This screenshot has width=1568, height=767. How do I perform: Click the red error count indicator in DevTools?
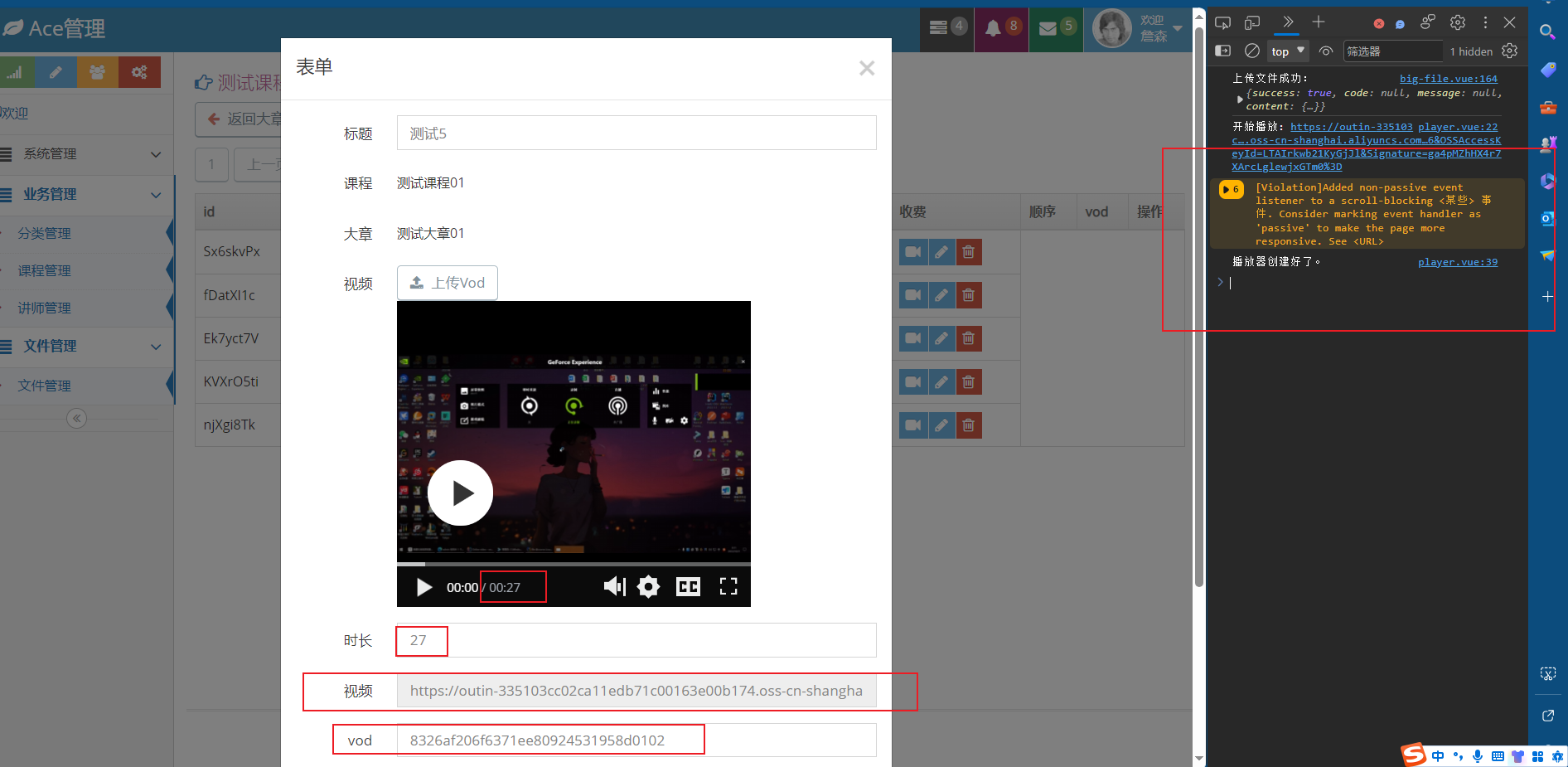tap(1379, 24)
